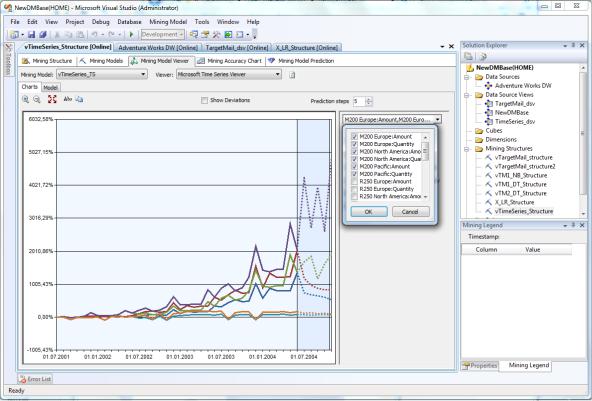
Task: Switch to the Model sub-tab
Action: 50,88
